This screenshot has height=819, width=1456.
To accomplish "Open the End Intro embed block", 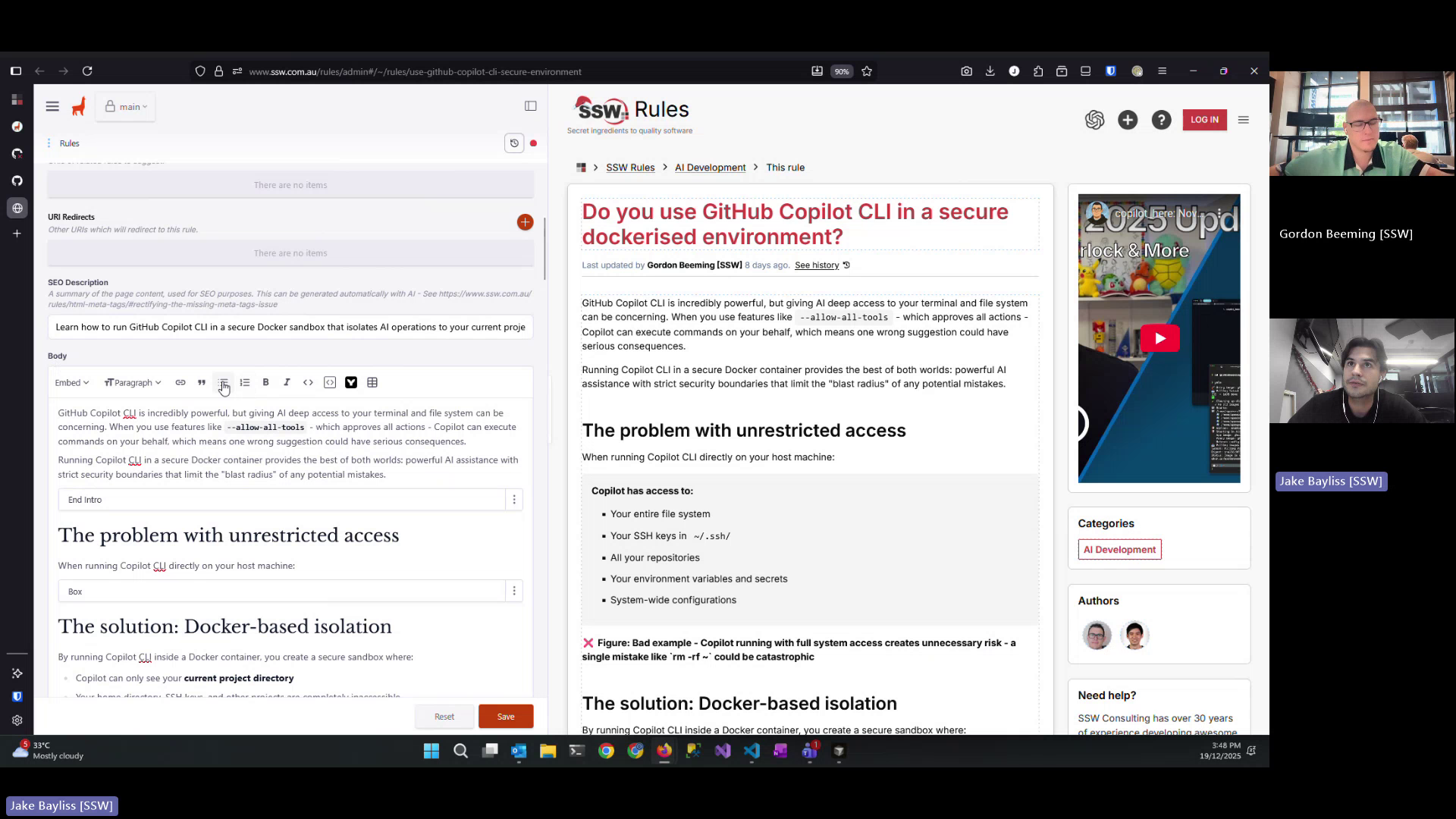I will point(281,500).
